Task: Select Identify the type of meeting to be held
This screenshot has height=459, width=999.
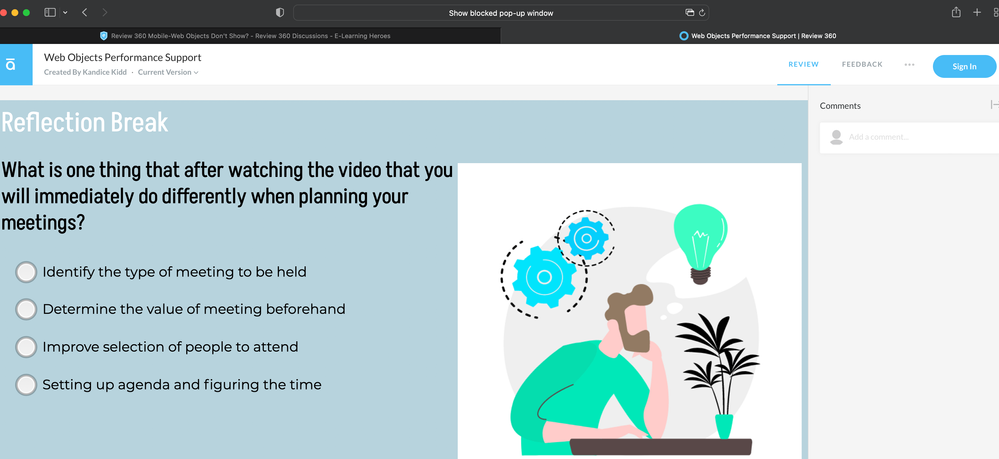Action: coord(26,272)
